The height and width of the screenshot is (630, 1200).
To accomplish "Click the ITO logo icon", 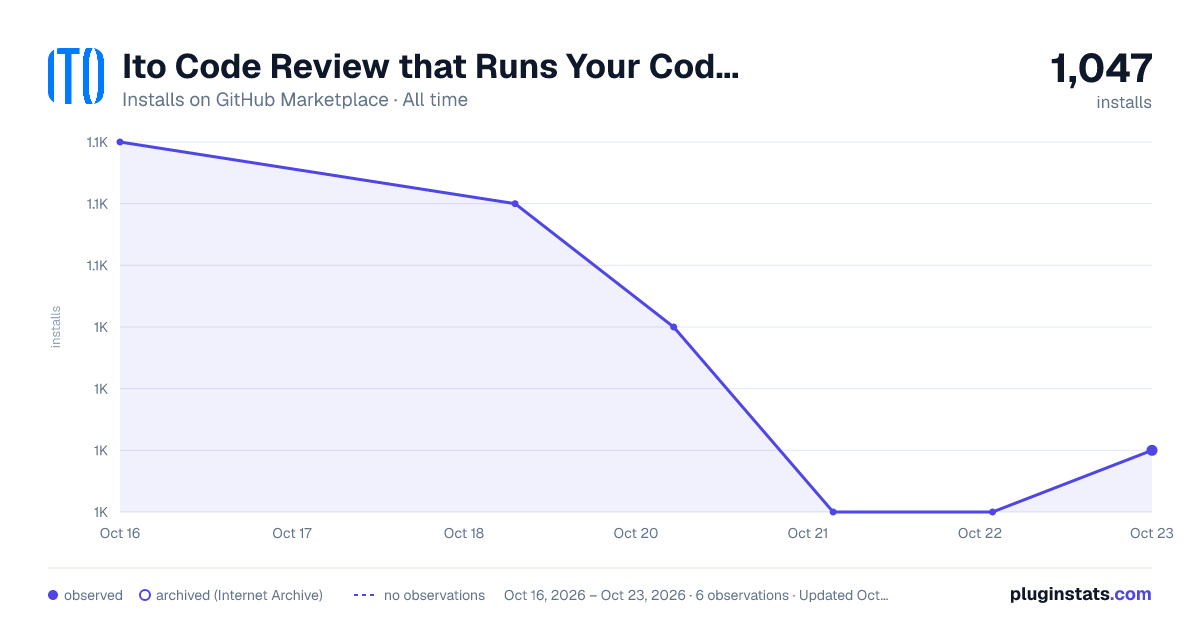I will pyautogui.click(x=76, y=76).
